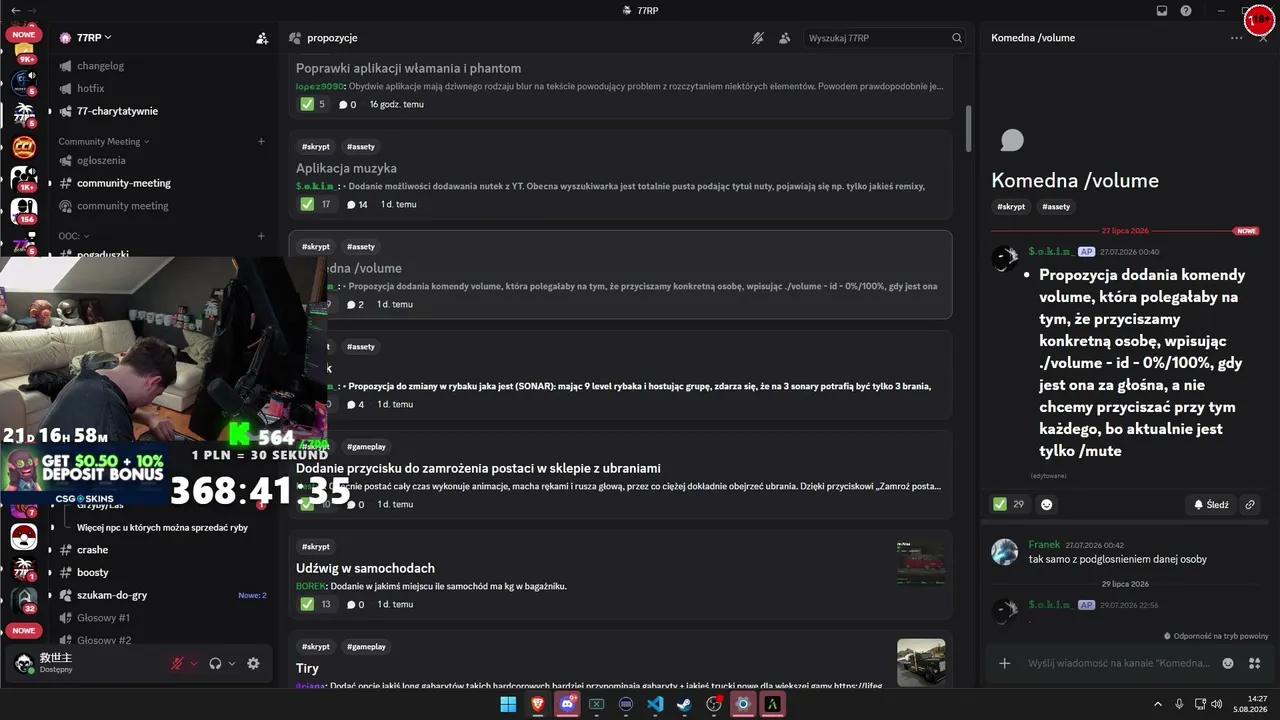Collapse the OOC category
1280x720 pixels.
pyautogui.click(x=73, y=237)
